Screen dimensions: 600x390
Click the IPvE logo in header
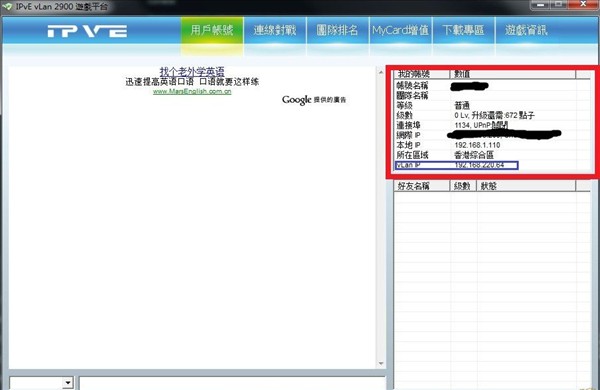[x=87, y=31]
